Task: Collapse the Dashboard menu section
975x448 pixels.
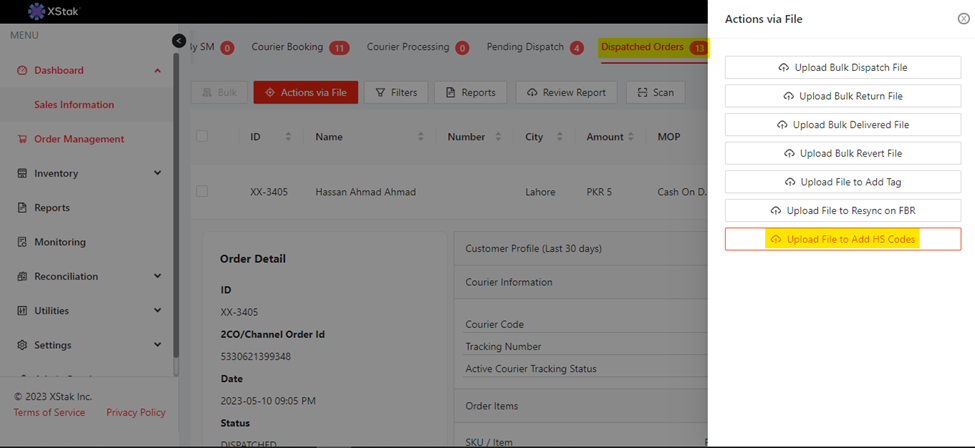Action: pyautogui.click(x=157, y=71)
